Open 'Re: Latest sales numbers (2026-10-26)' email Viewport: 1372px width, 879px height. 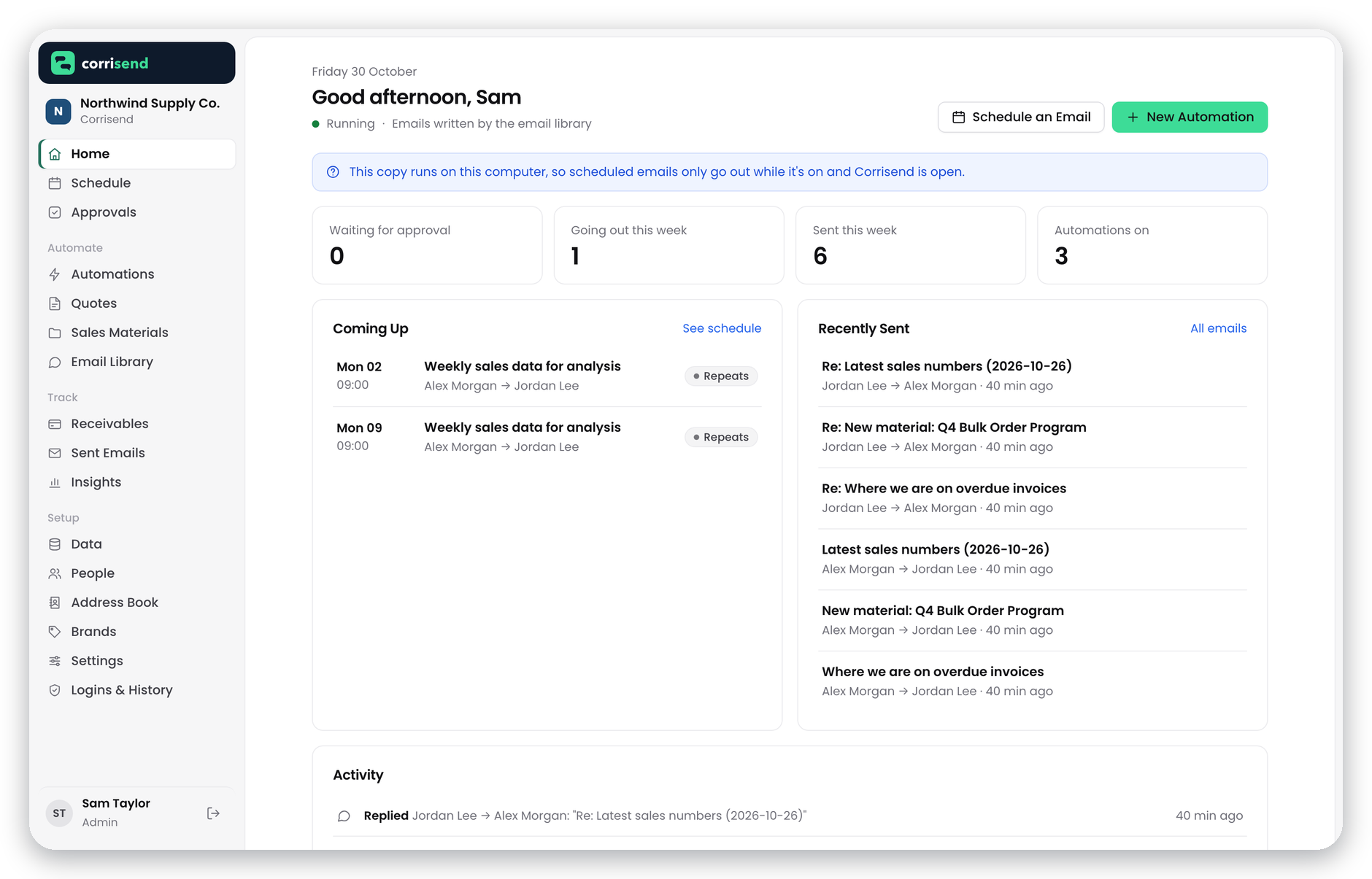point(1032,376)
